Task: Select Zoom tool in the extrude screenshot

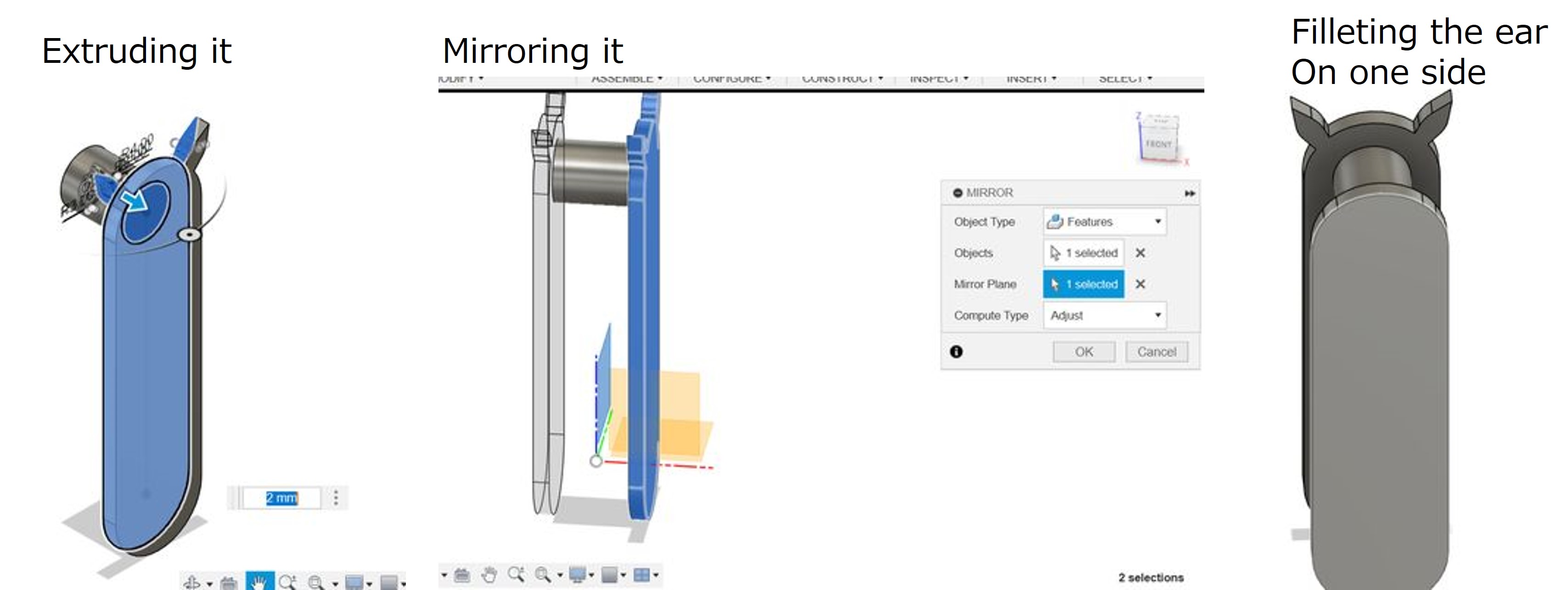Action: point(287,583)
